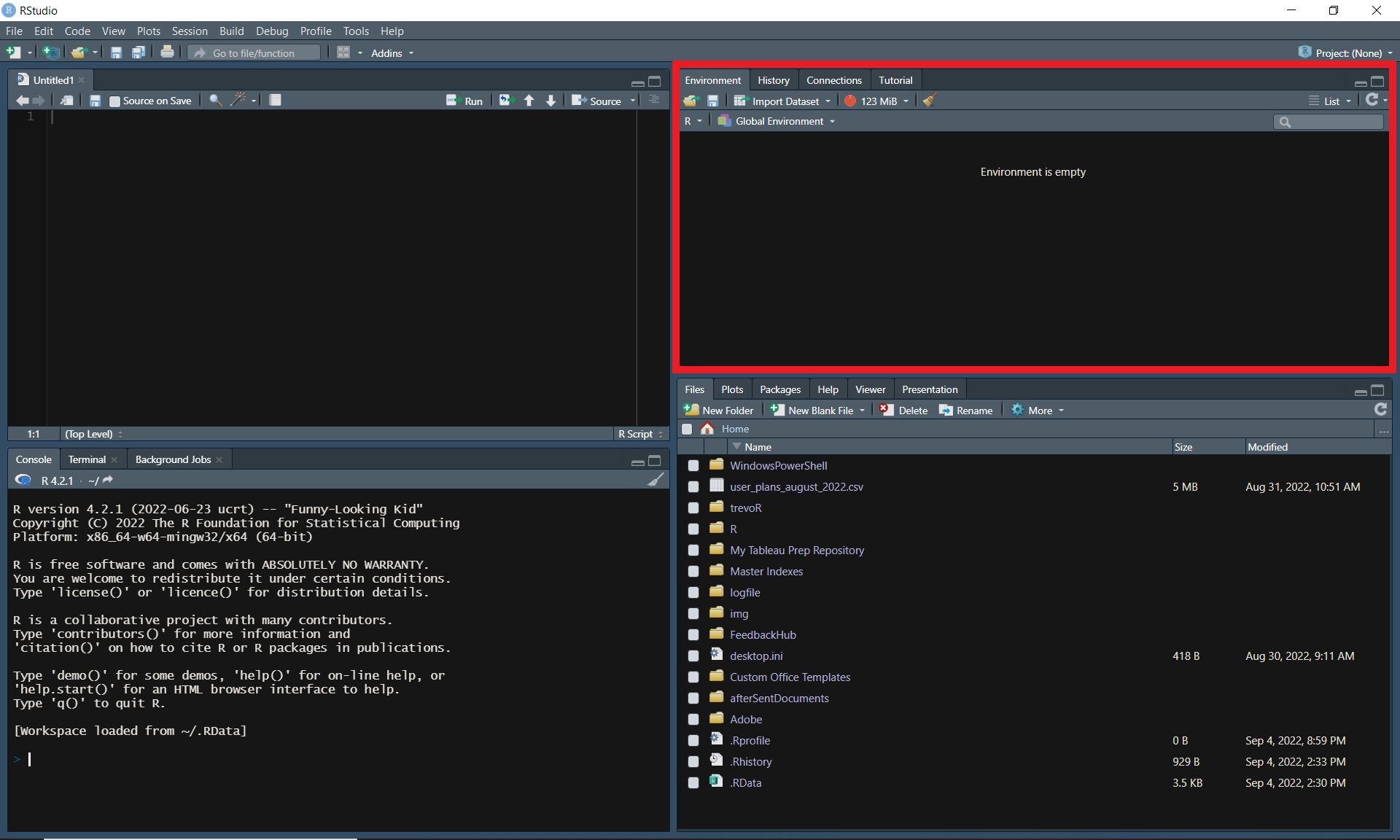Refresh the Environment pane

(x=1372, y=100)
